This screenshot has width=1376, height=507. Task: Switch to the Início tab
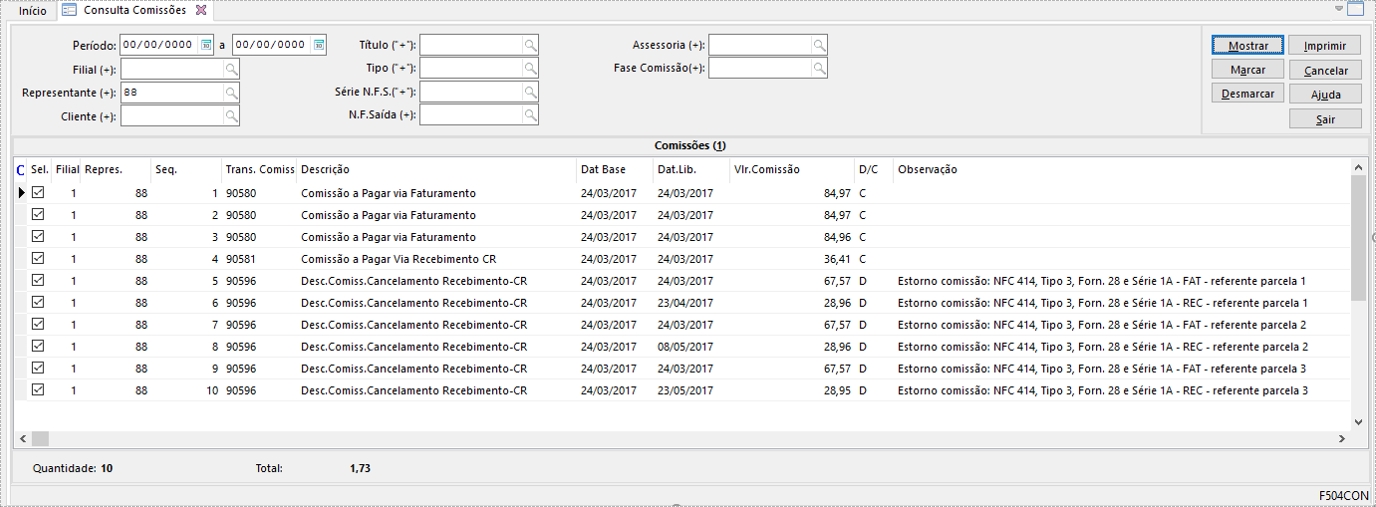click(x=33, y=10)
